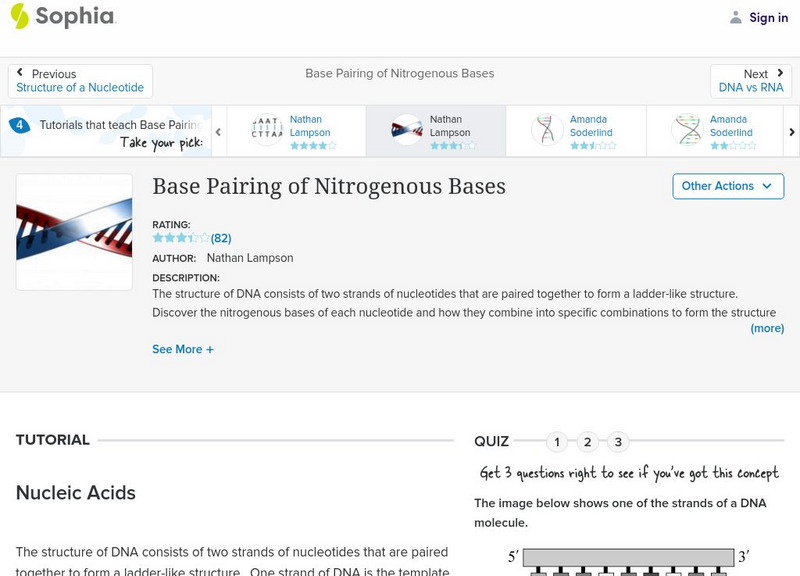Open the Other Actions dropdown

726,186
